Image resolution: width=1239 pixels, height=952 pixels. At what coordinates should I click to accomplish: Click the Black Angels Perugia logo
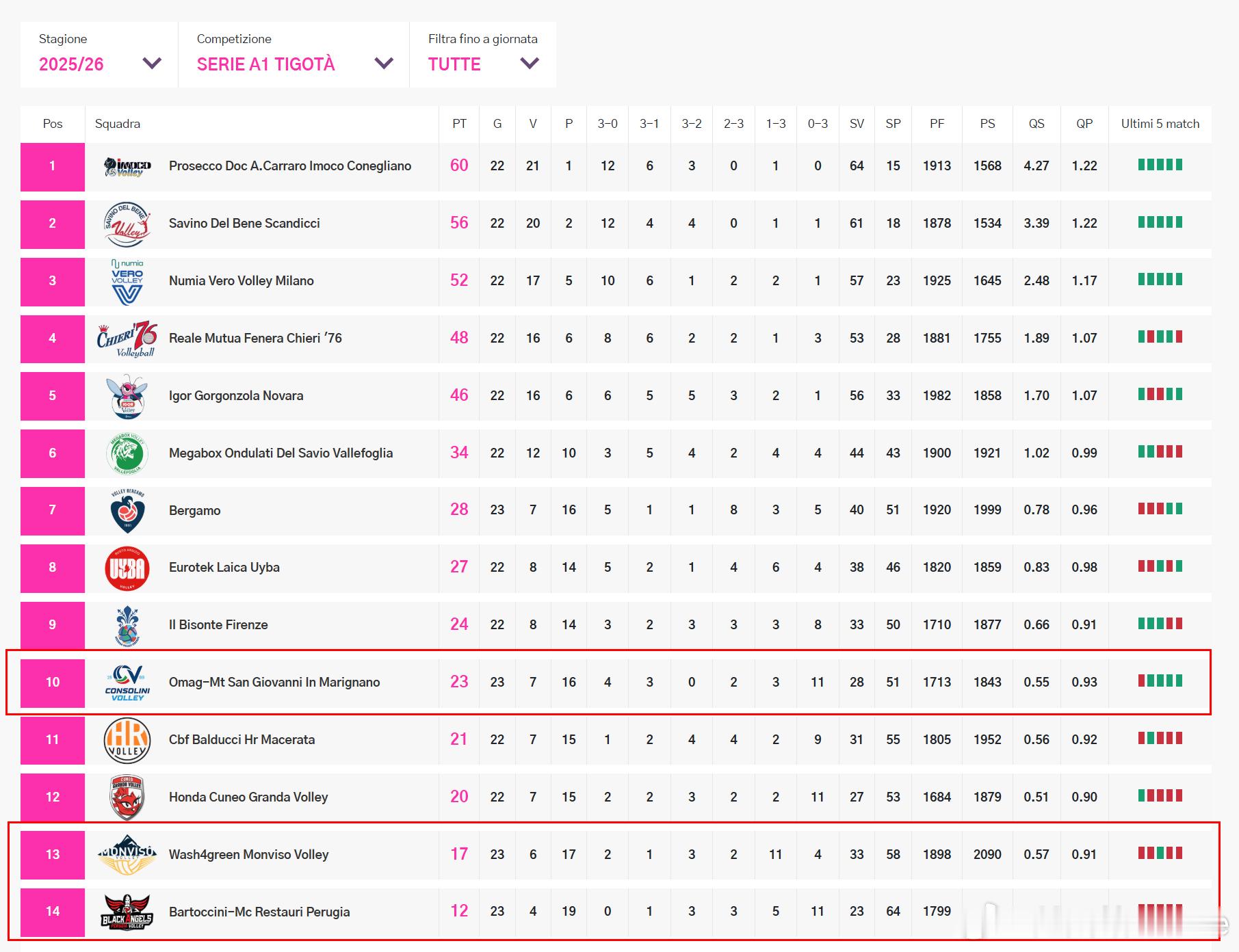coord(127,912)
